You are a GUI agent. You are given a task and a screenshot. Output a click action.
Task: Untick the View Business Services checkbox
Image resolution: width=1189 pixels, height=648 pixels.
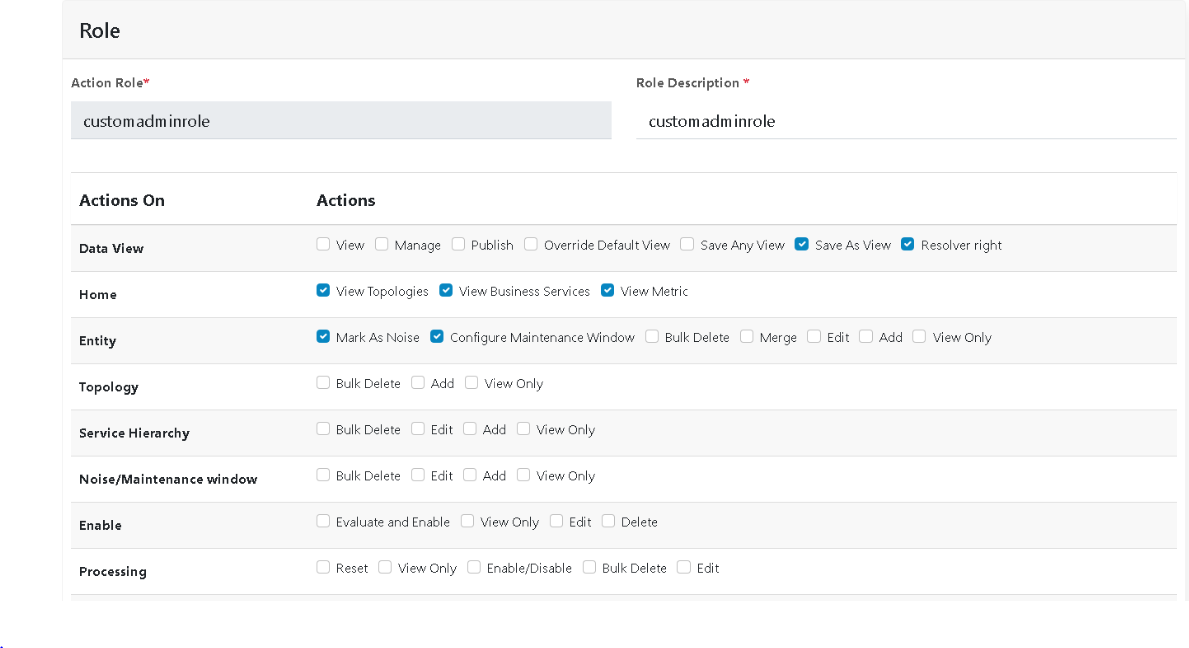pos(446,291)
